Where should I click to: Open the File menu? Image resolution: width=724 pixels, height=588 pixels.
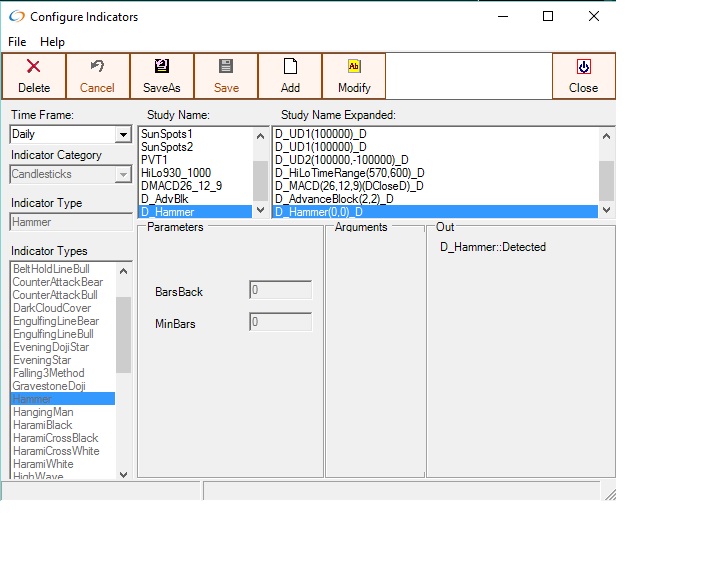click(17, 42)
